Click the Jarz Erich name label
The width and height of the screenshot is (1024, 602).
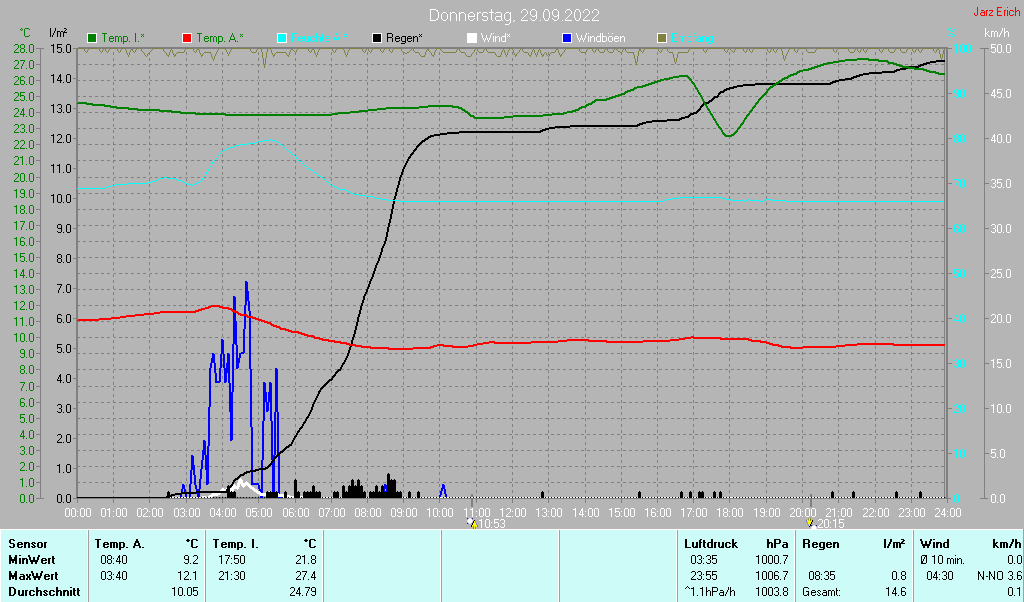(x=997, y=12)
